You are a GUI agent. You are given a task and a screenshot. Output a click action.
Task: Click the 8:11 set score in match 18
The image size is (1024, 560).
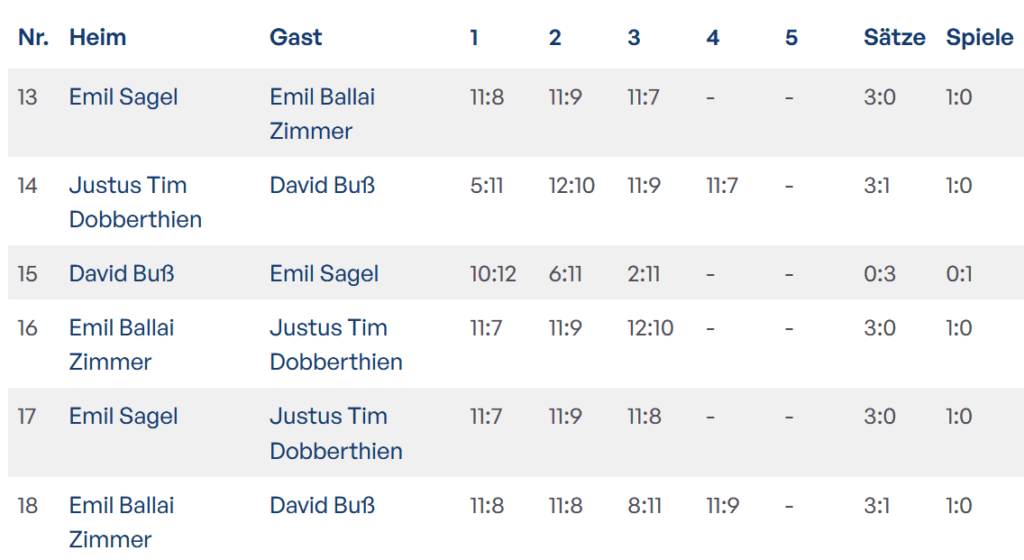click(x=644, y=506)
